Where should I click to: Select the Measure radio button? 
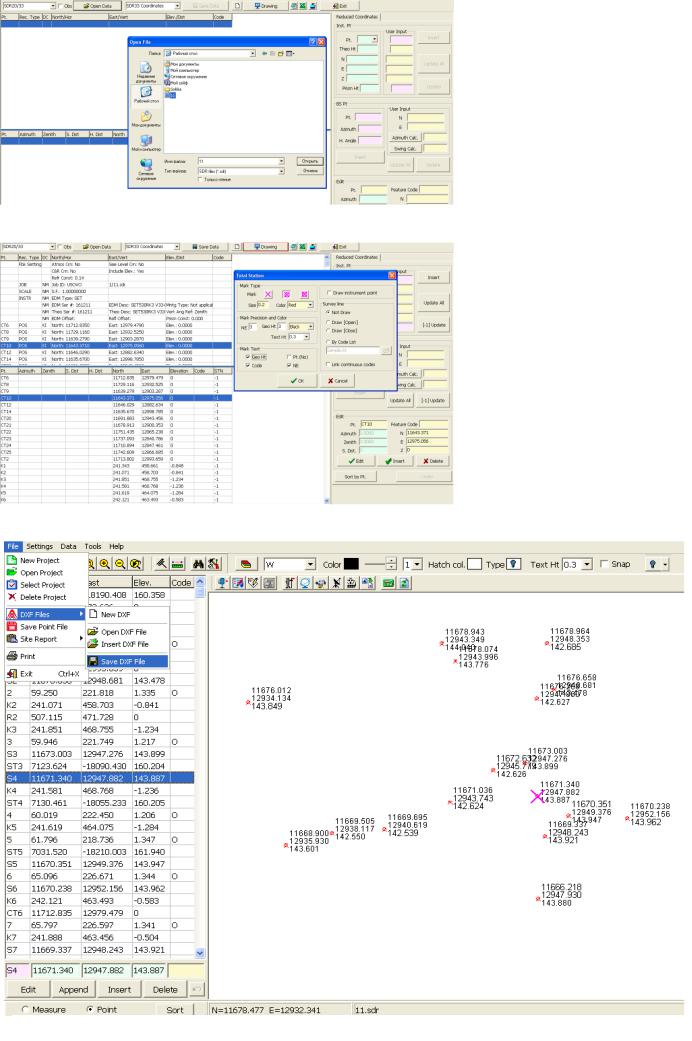(25, 1010)
